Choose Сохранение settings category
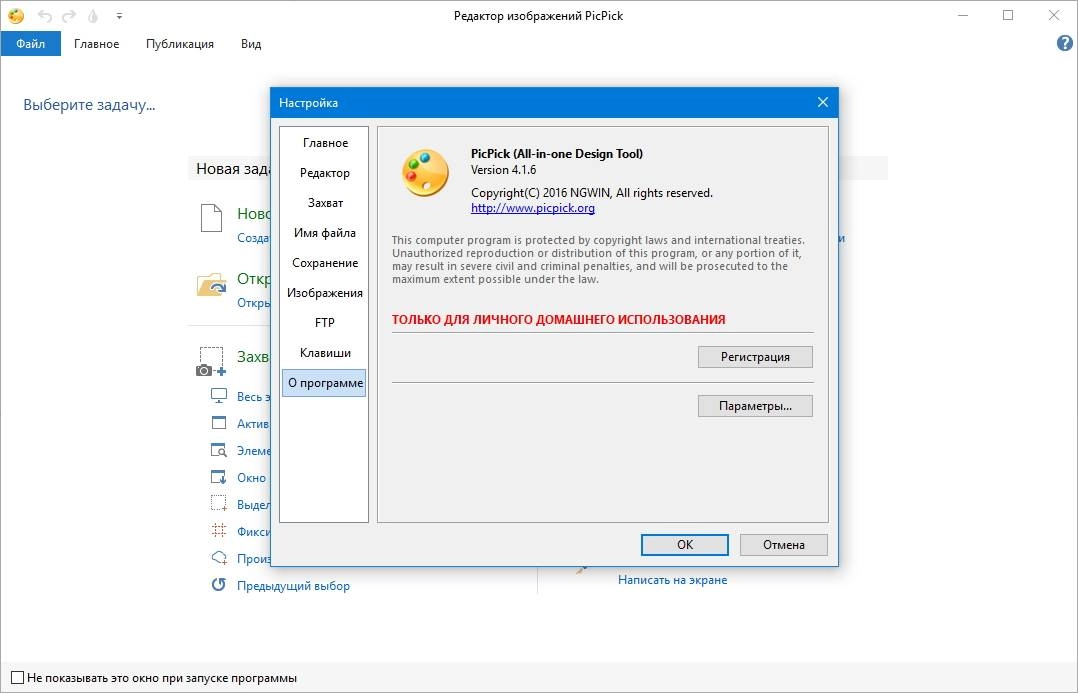 click(x=324, y=263)
